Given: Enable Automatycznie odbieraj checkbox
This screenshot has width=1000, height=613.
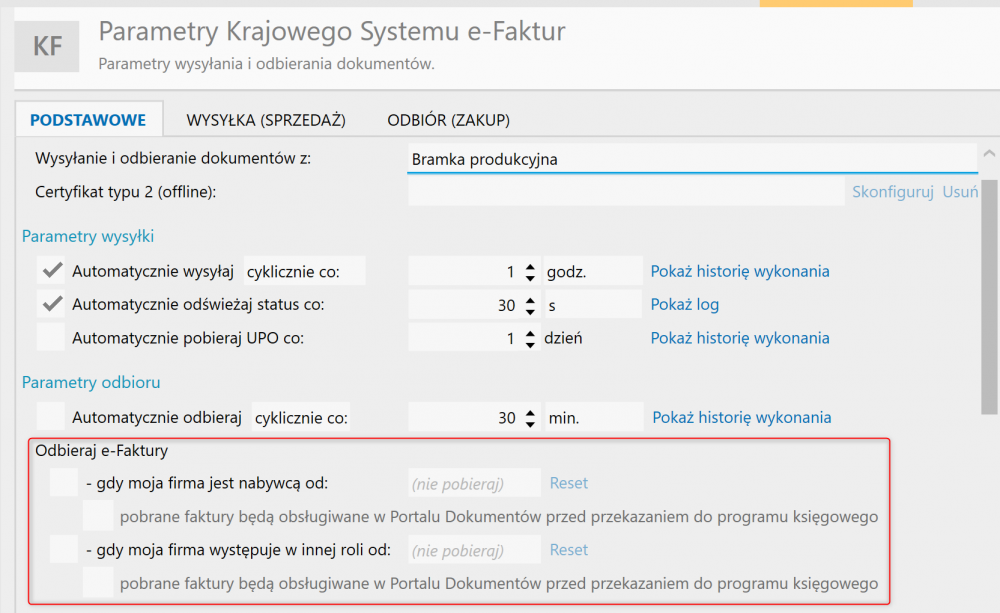Looking at the screenshot, I should click(51, 417).
